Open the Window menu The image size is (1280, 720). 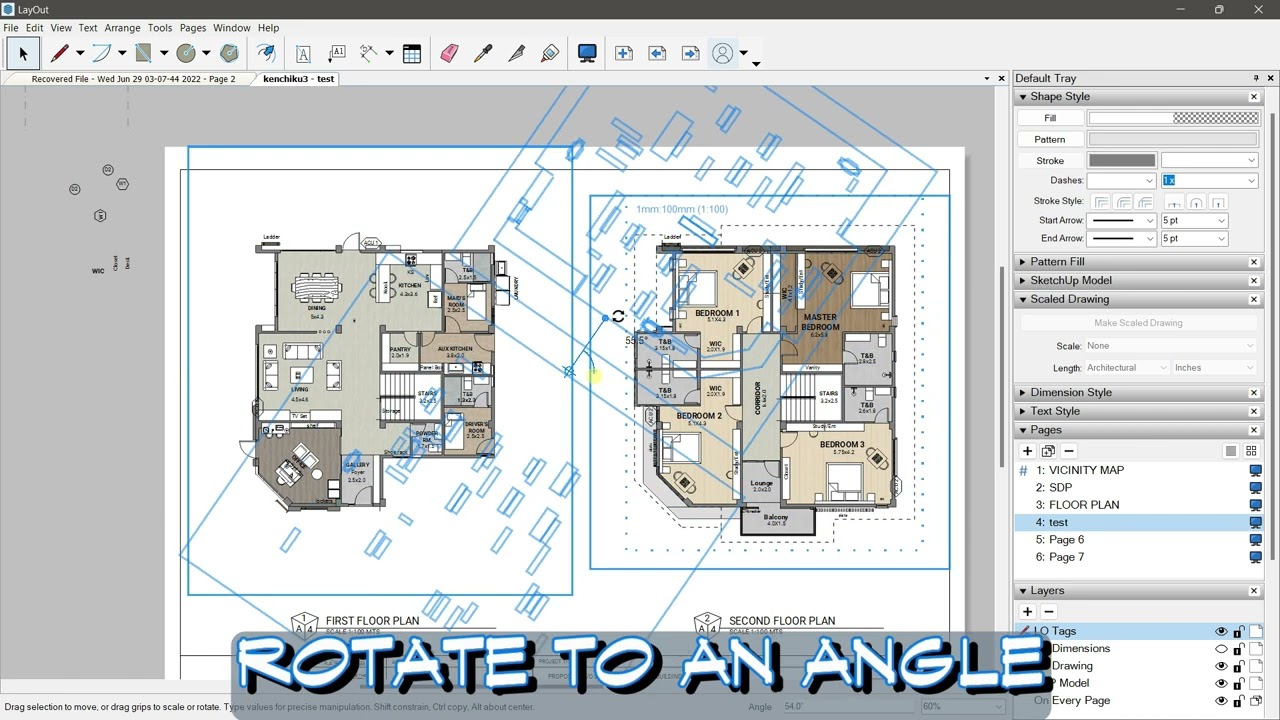pos(232,28)
